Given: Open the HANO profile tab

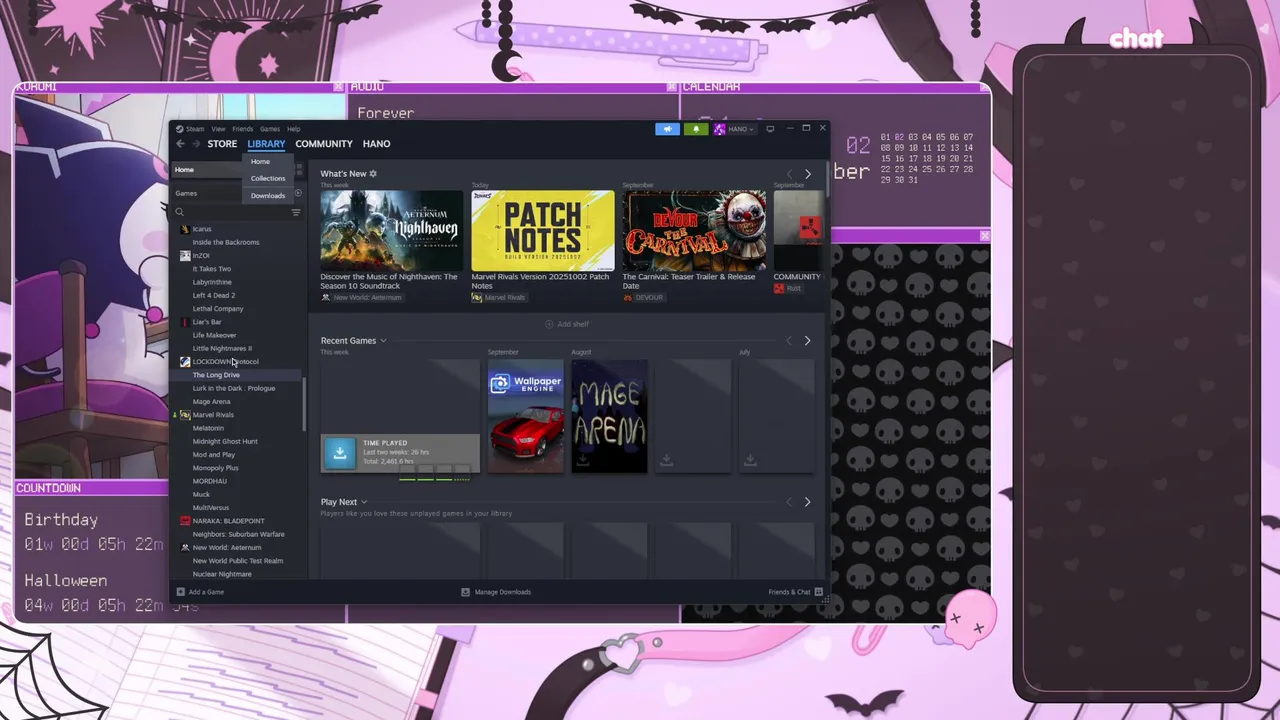Looking at the screenshot, I should (x=376, y=144).
